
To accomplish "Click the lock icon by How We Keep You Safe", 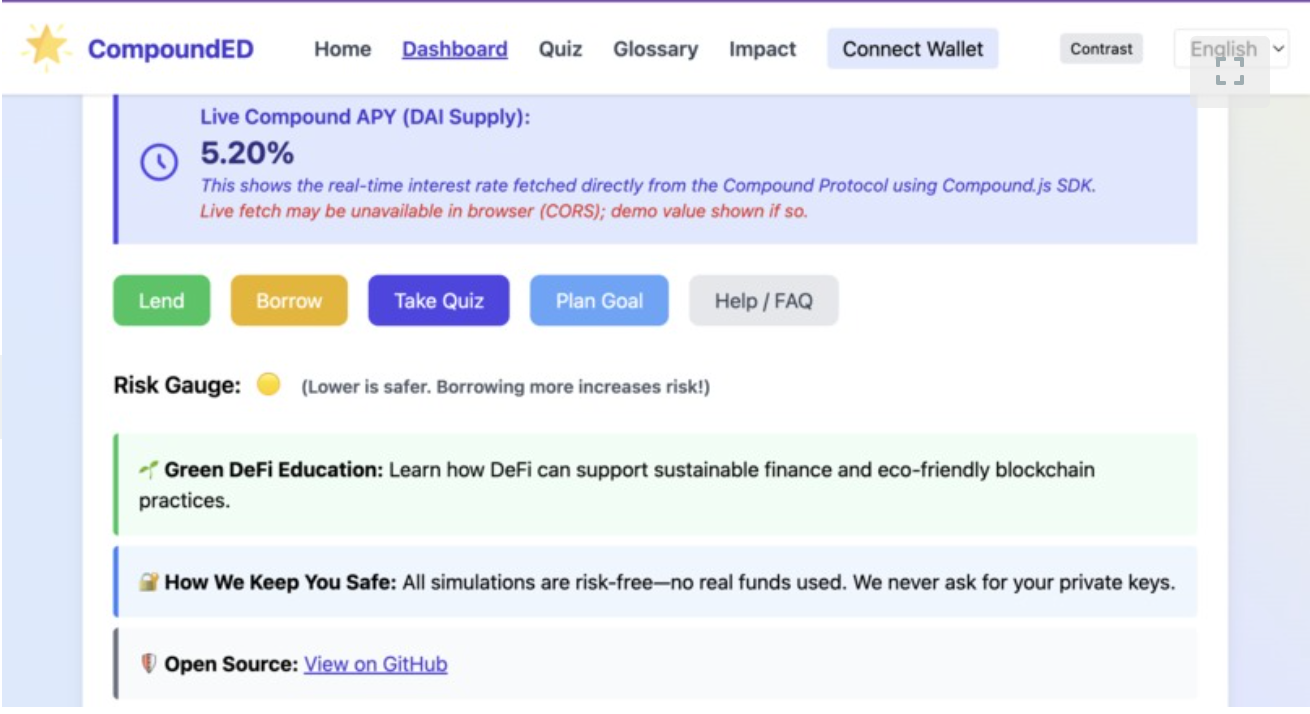I will (x=148, y=581).
